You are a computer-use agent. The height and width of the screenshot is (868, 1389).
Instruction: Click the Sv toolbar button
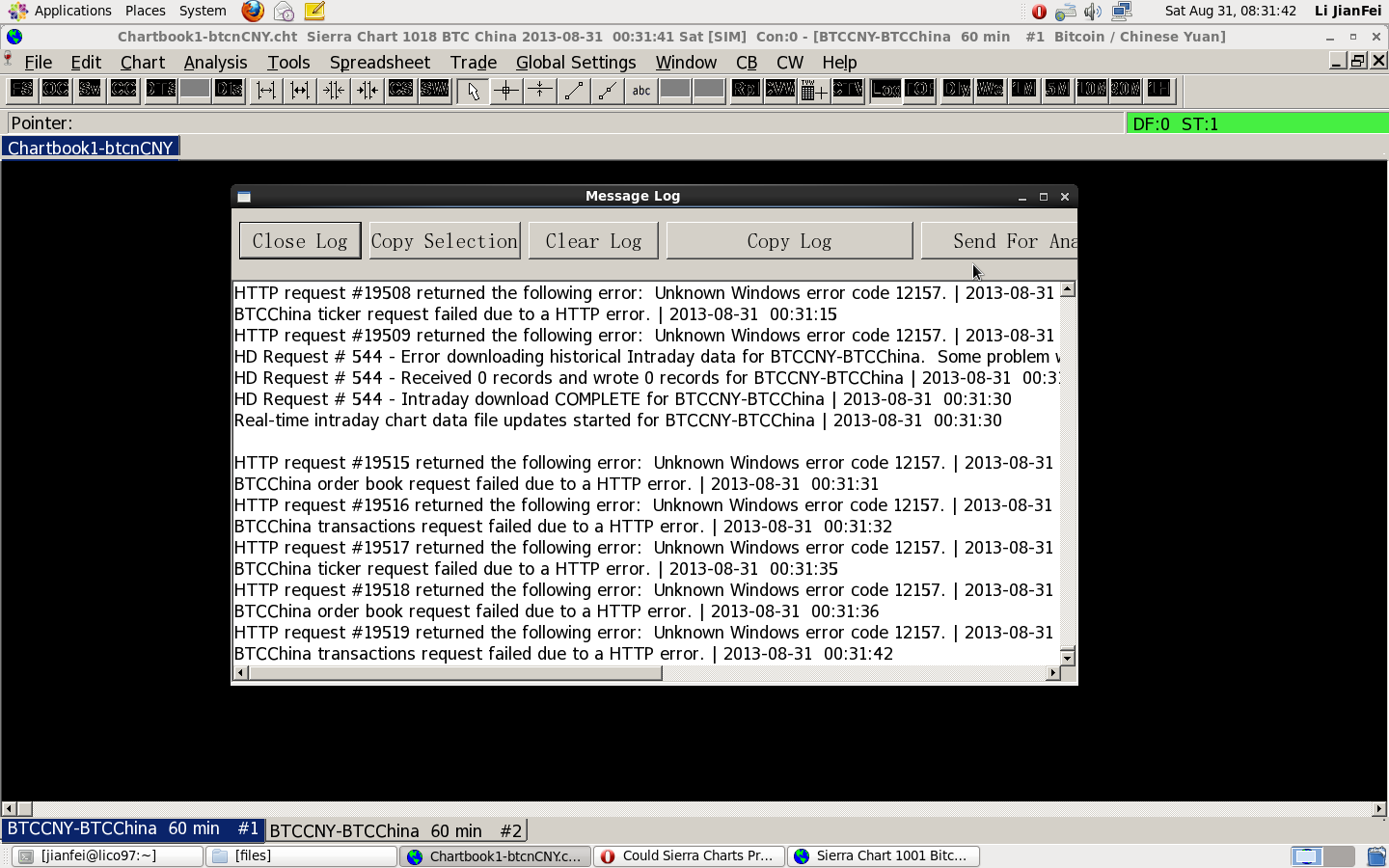pyautogui.click(x=89, y=90)
